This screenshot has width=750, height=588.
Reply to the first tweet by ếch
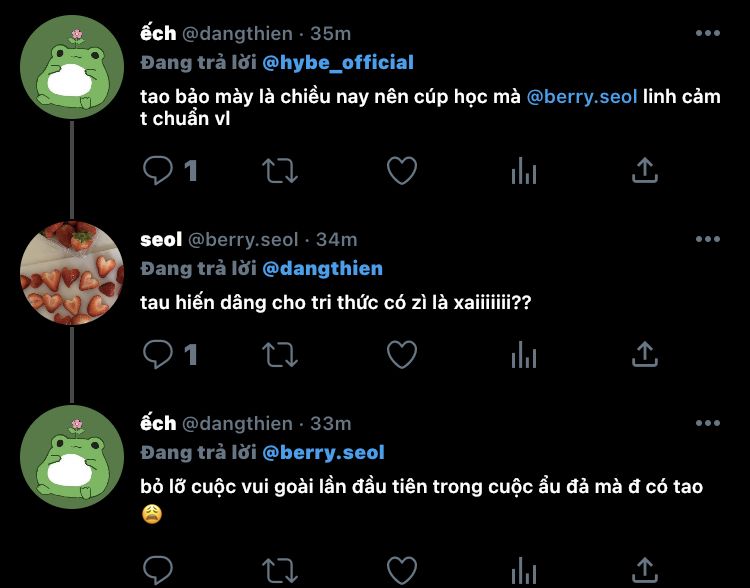coord(159,171)
